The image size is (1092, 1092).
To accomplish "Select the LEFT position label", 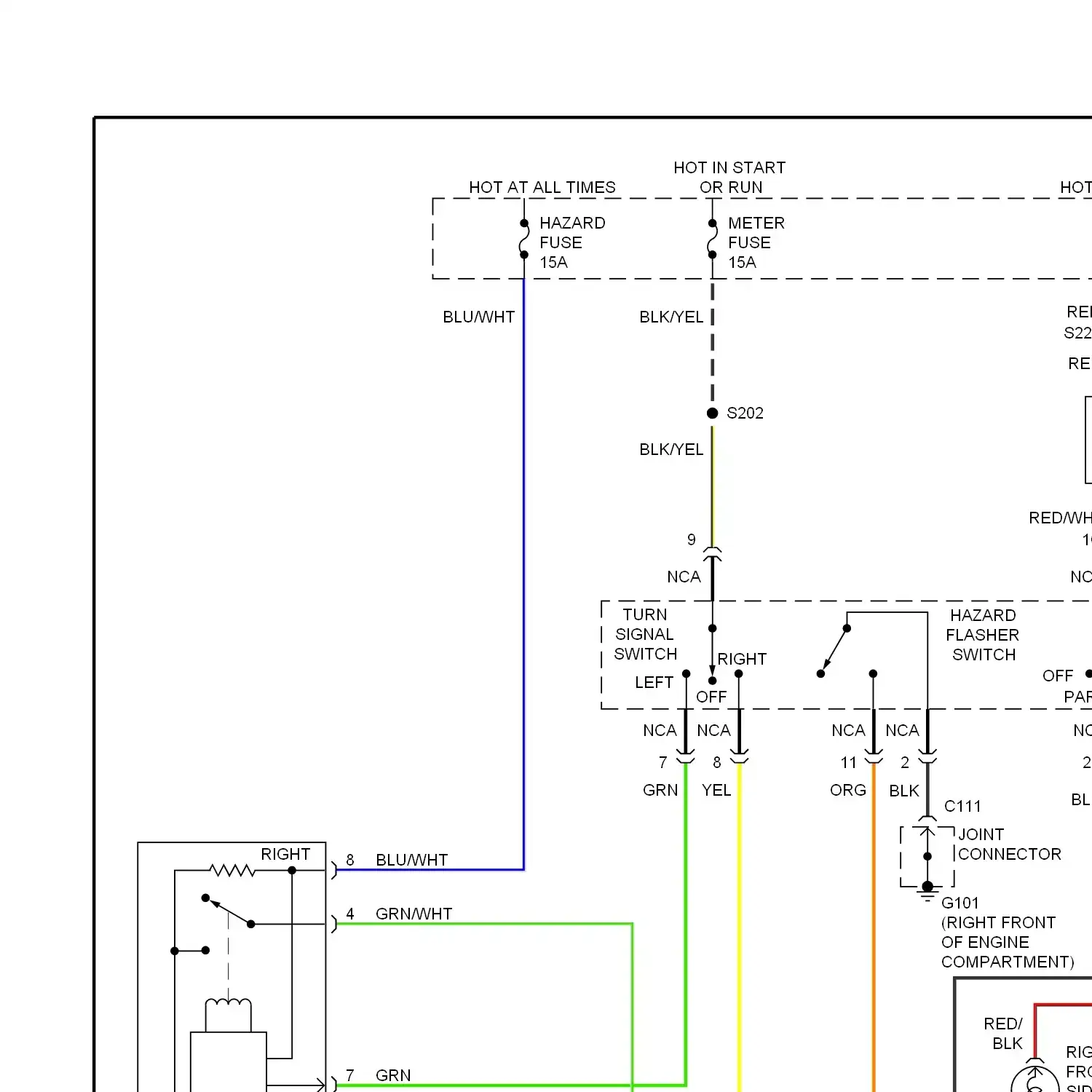I will (654, 682).
